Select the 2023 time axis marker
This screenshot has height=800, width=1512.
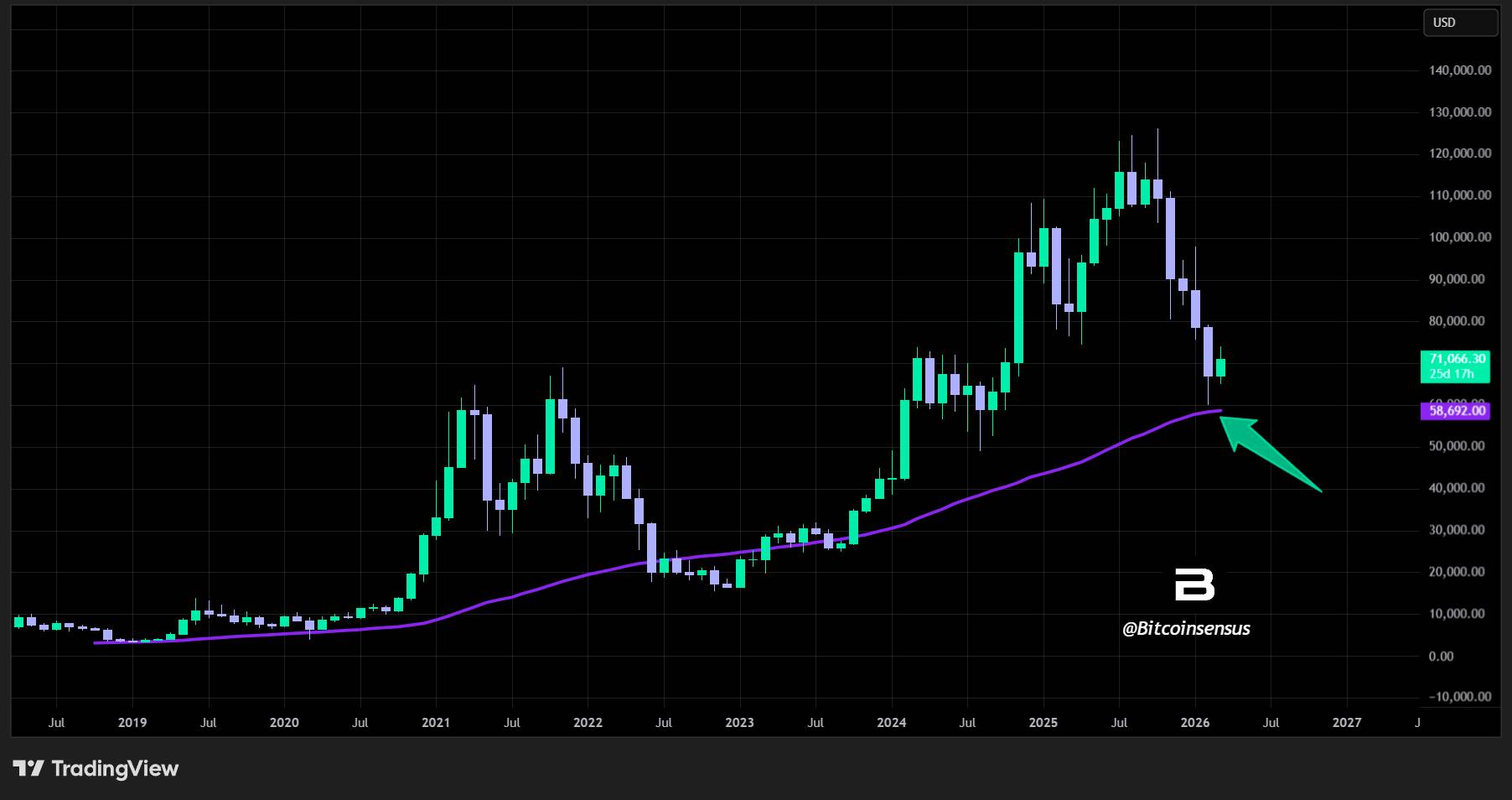coord(739,723)
